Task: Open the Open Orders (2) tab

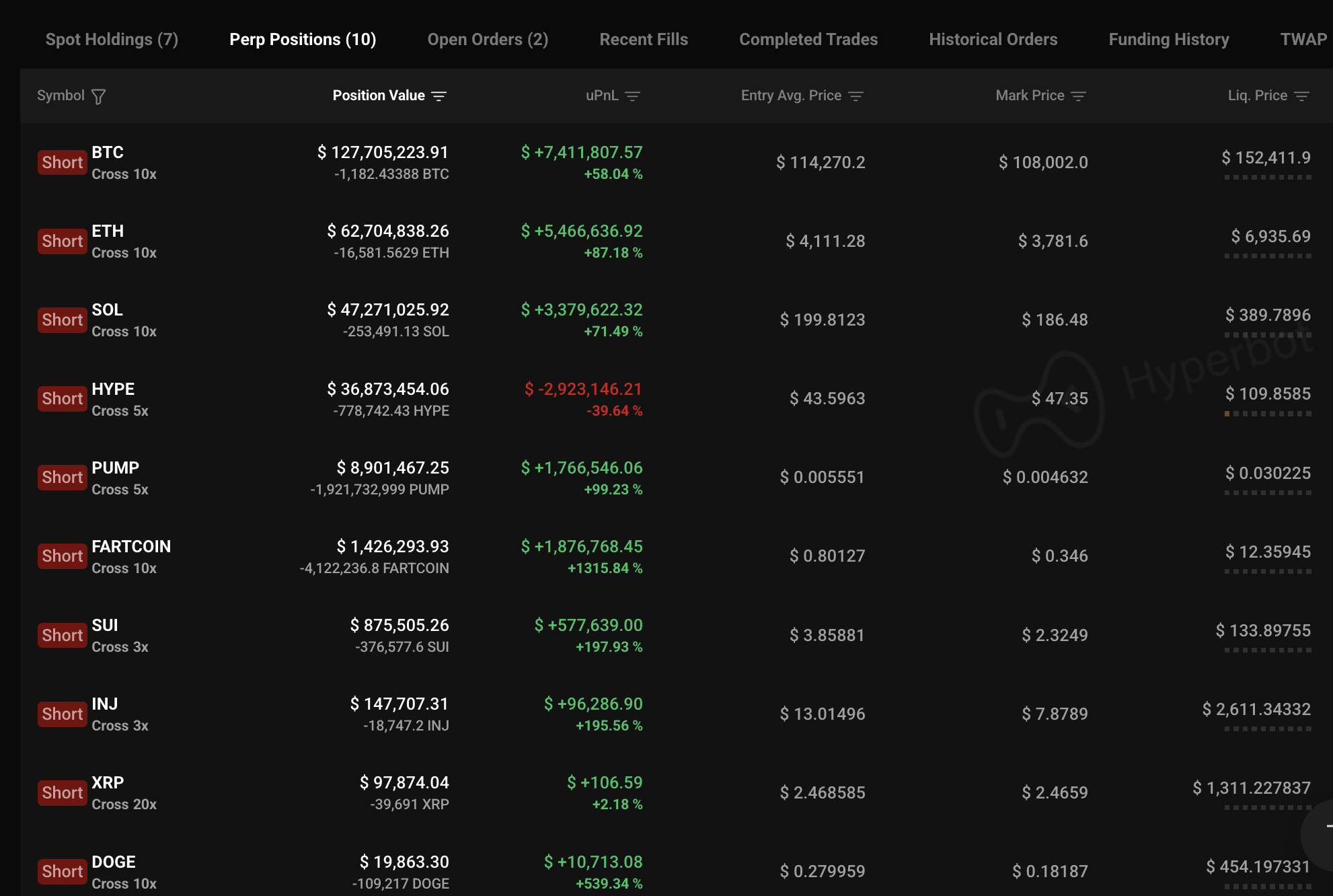Action: (488, 40)
